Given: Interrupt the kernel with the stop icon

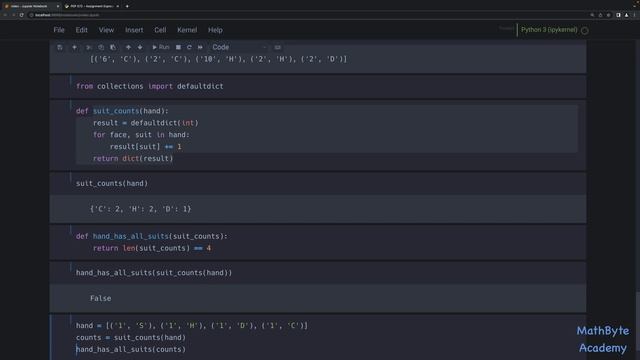Looking at the screenshot, I should point(178,47).
